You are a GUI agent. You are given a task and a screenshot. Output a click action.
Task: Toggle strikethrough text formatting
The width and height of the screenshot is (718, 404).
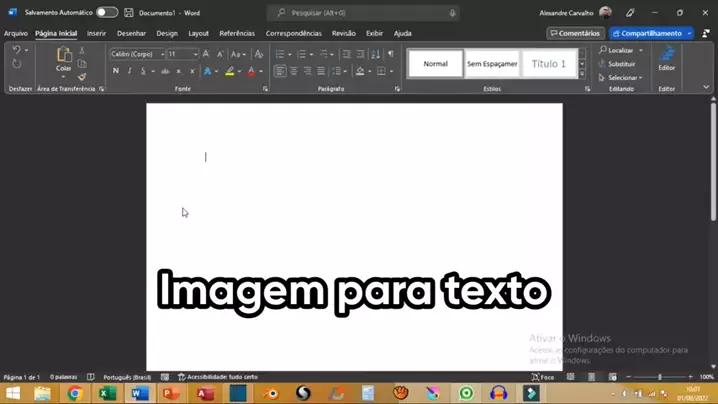click(x=165, y=71)
